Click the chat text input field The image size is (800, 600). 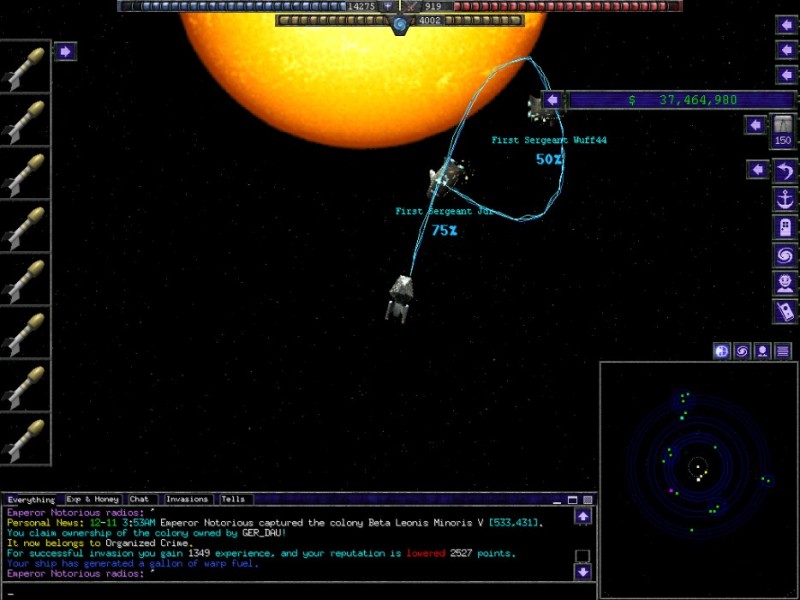coord(290,590)
